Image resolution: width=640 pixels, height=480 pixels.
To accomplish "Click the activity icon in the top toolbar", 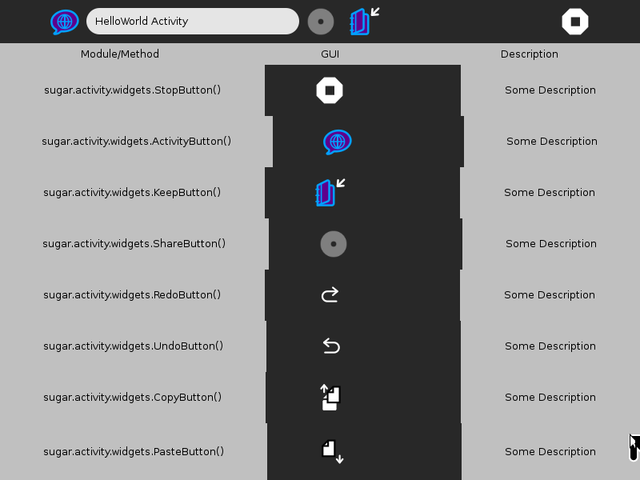I will click(65, 21).
